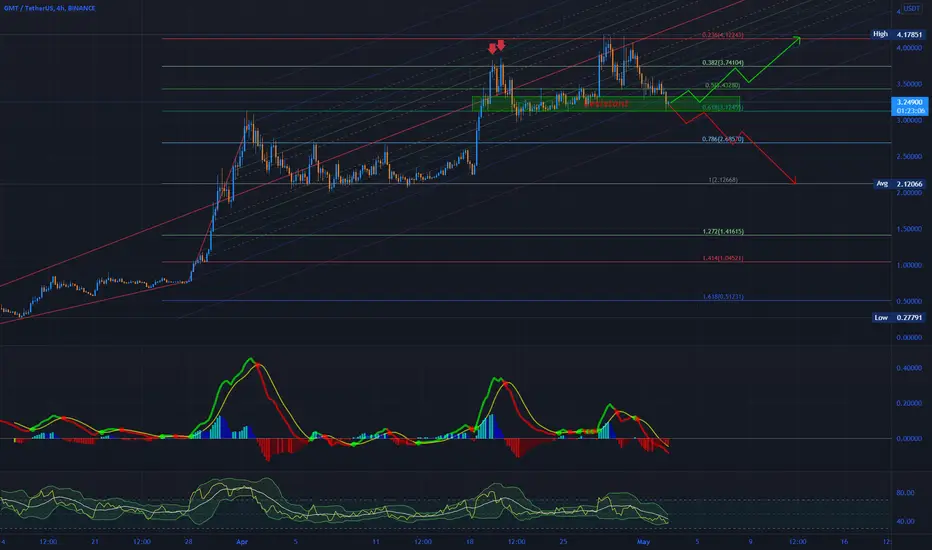Click the 80.00 oscillator axis tick
The image size is (932, 550).
905,493
